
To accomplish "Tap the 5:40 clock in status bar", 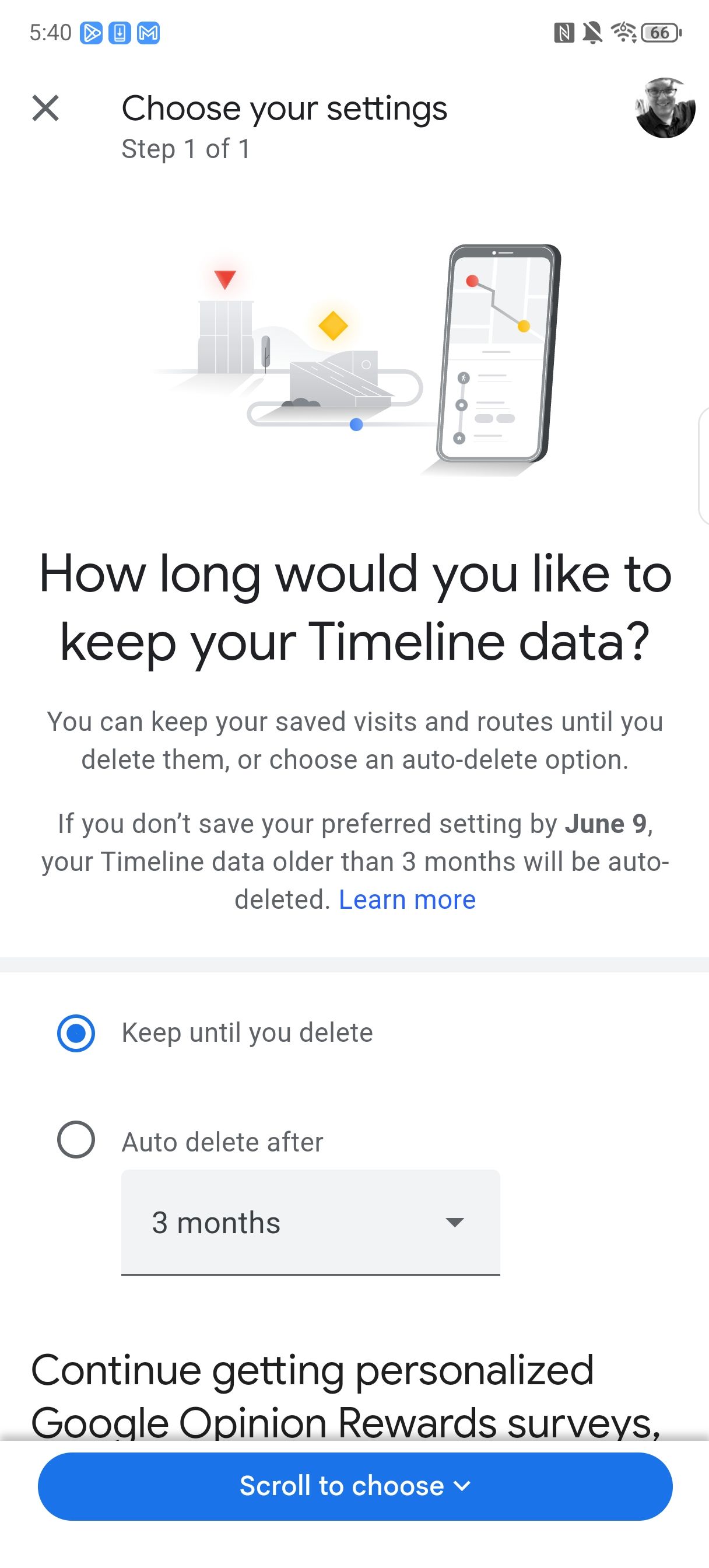I will point(51,33).
